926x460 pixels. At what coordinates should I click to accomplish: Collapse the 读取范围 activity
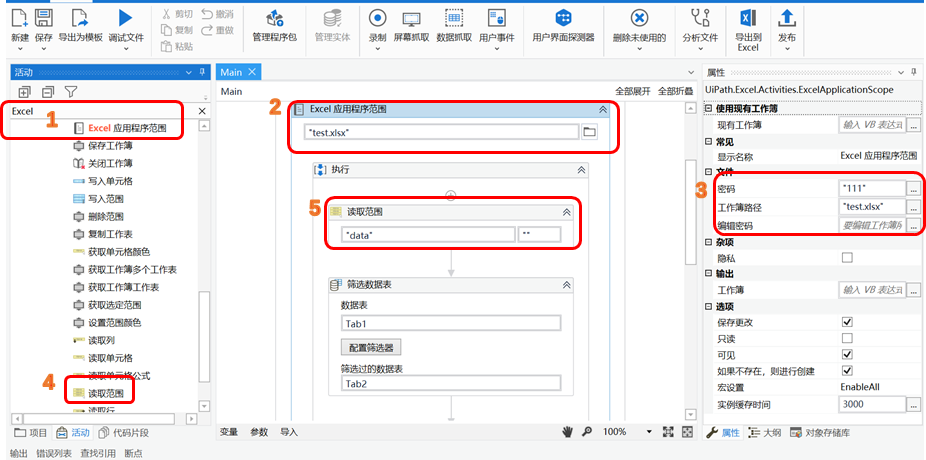(566, 212)
